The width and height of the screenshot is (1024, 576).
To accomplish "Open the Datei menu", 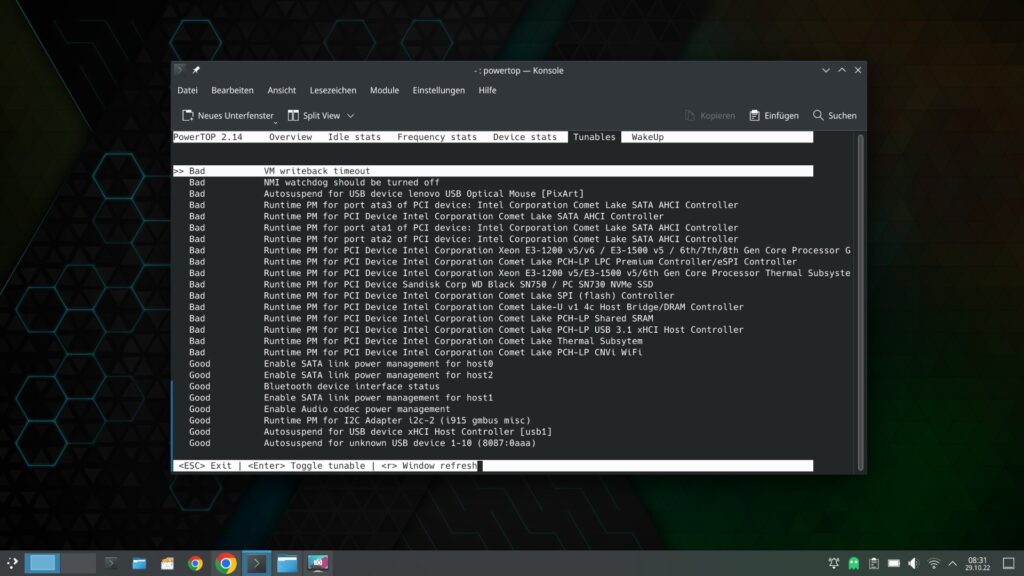I will click(x=187, y=90).
